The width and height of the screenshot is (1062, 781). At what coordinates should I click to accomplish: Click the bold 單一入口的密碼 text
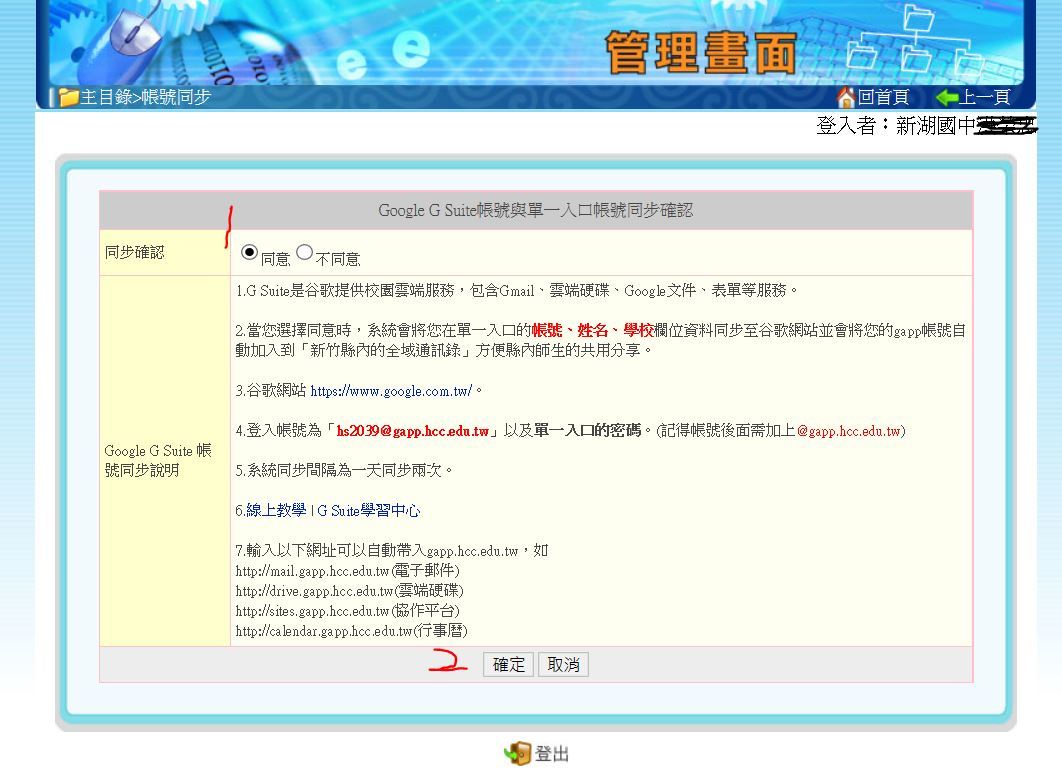click(587, 431)
